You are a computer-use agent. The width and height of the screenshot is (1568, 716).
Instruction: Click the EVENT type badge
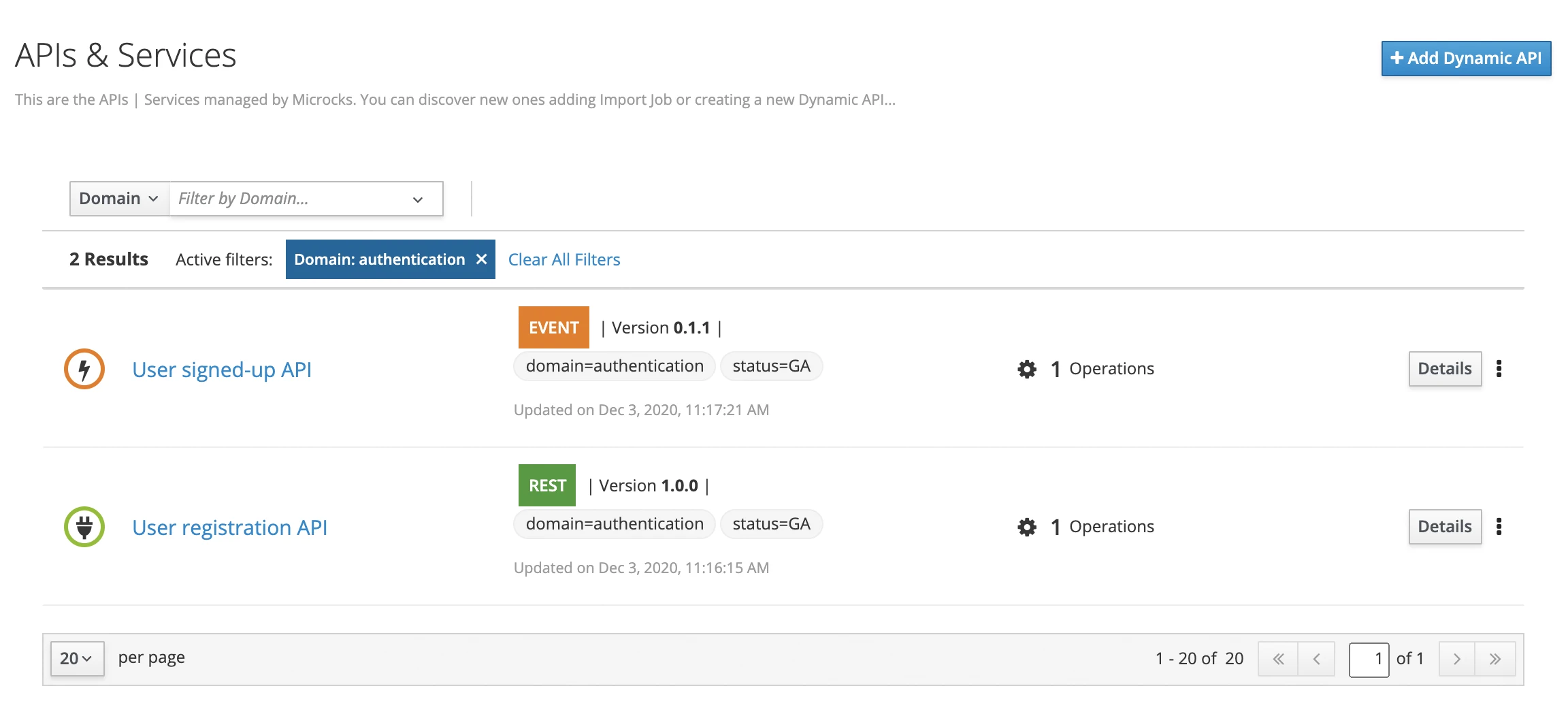[553, 327]
